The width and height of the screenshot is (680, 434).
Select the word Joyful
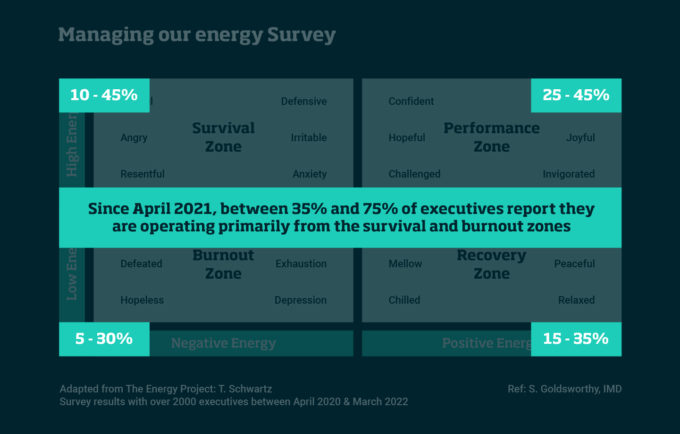[x=580, y=138]
